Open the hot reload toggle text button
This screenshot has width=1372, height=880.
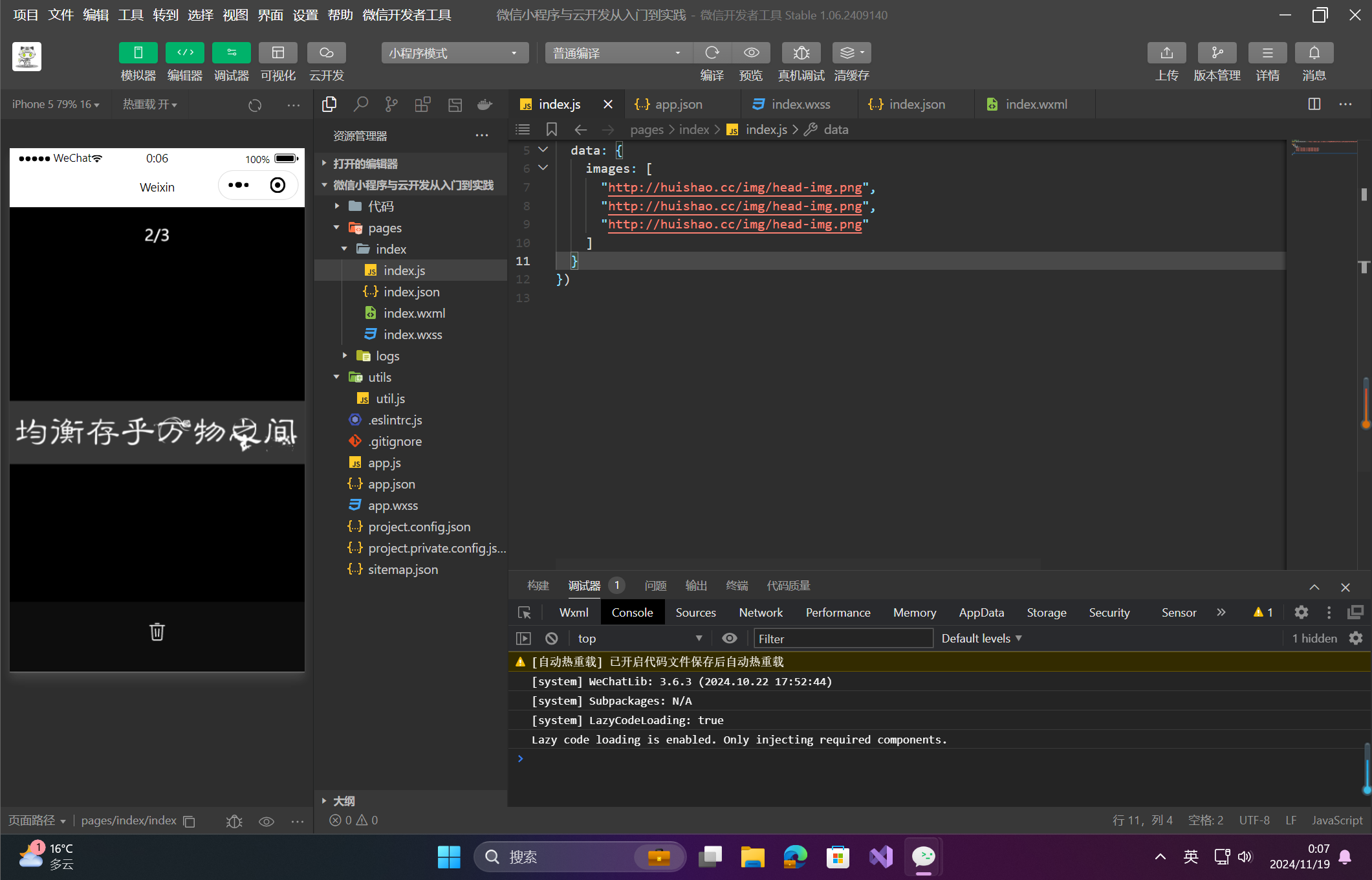[149, 104]
